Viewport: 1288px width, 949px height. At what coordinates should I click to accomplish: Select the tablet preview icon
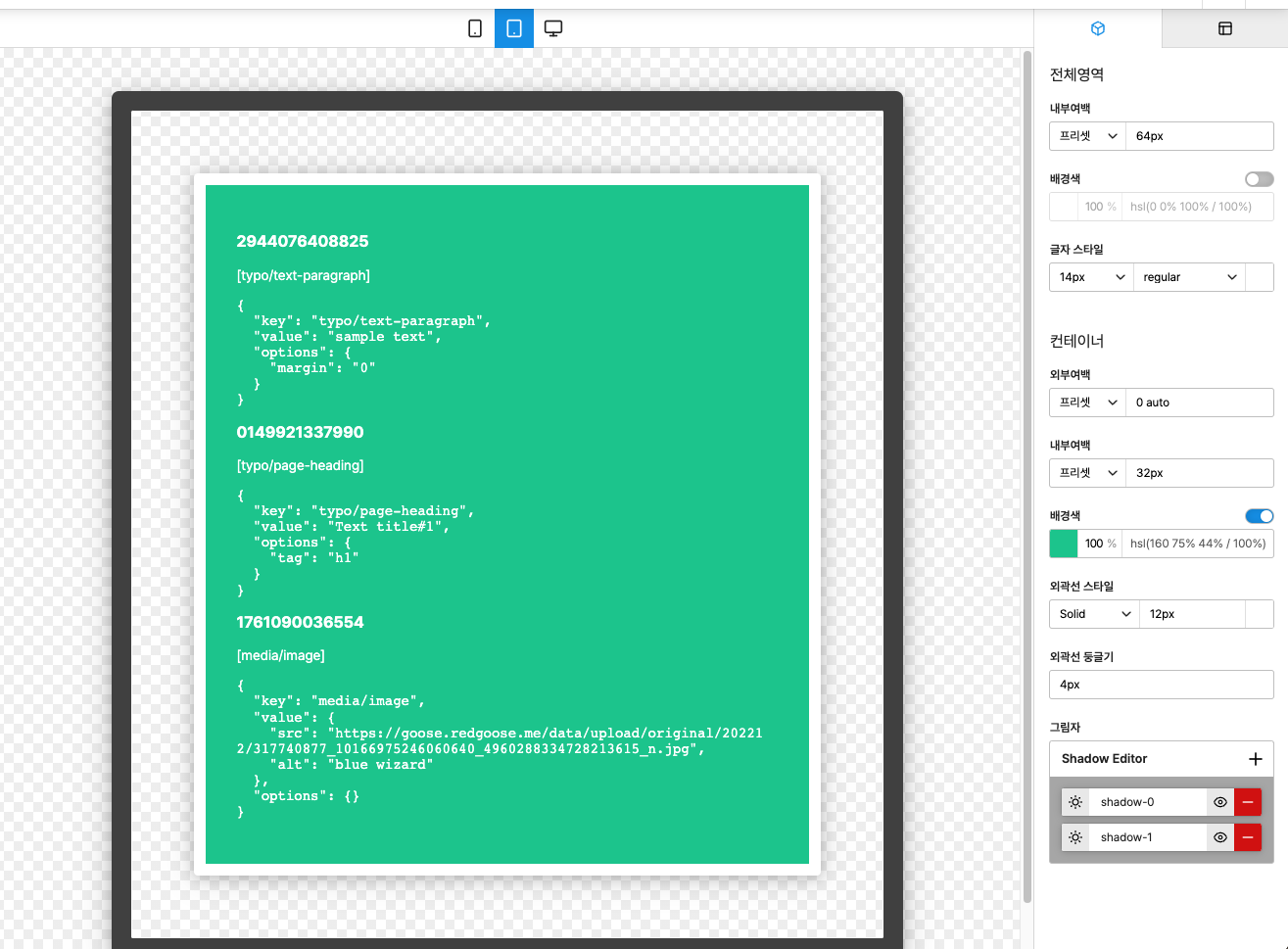click(514, 28)
